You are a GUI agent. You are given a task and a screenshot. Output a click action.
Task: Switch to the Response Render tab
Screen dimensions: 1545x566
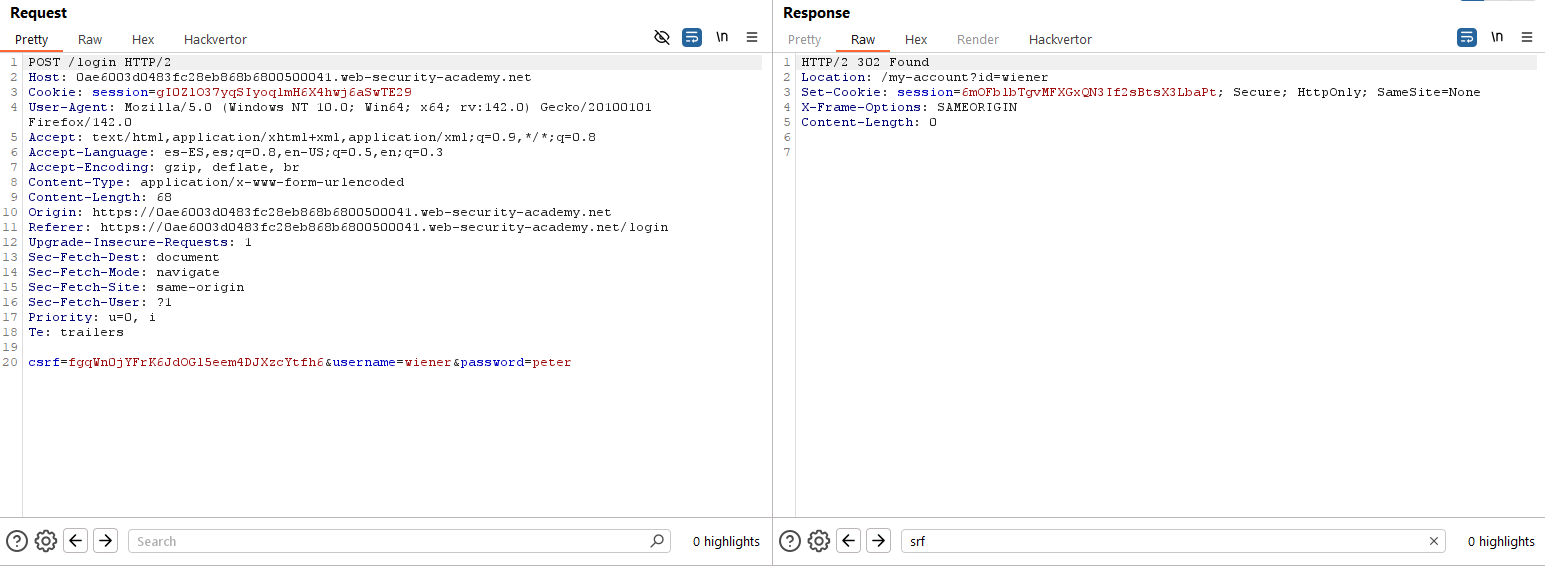[x=977, y=40]
